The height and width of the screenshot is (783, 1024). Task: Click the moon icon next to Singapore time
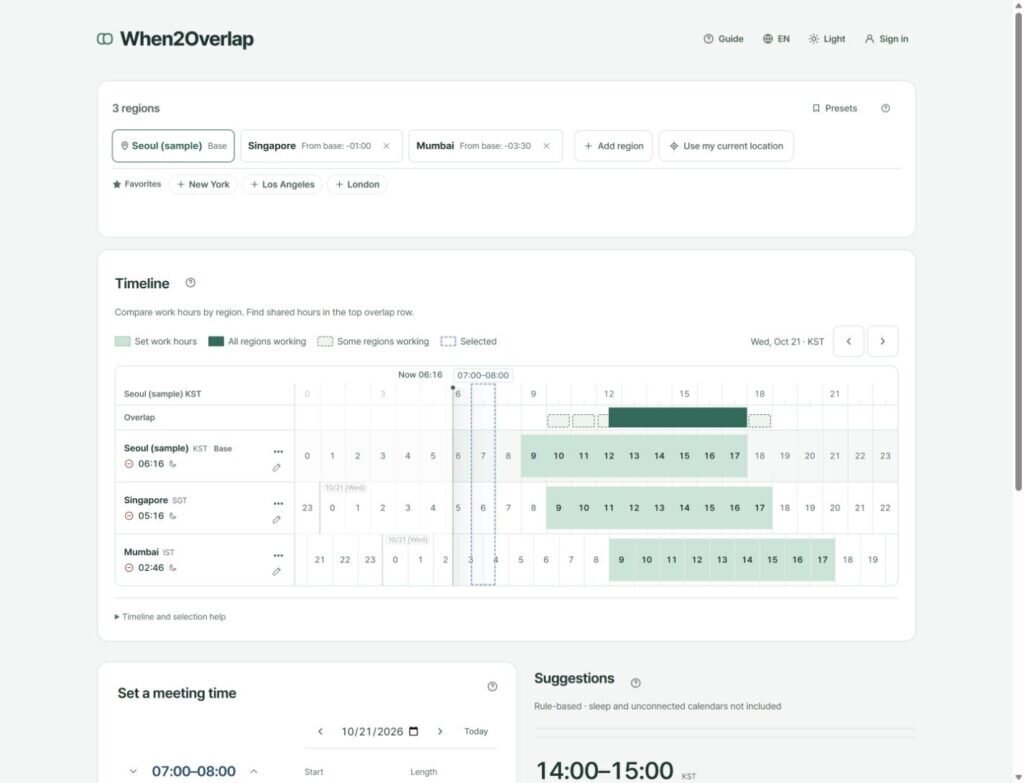[172, 516]
